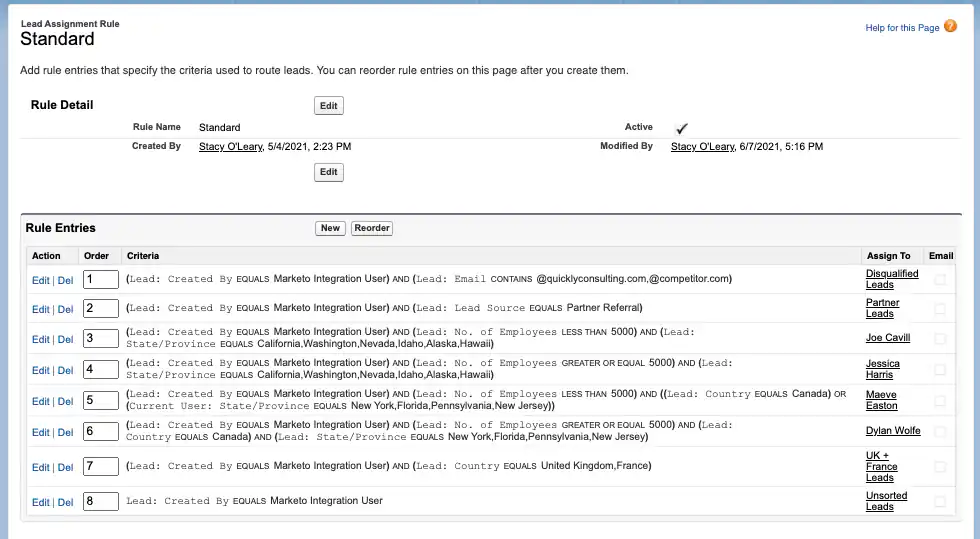Edit rule entry 6
Viewport: 980px width, 539px height.
41,432
